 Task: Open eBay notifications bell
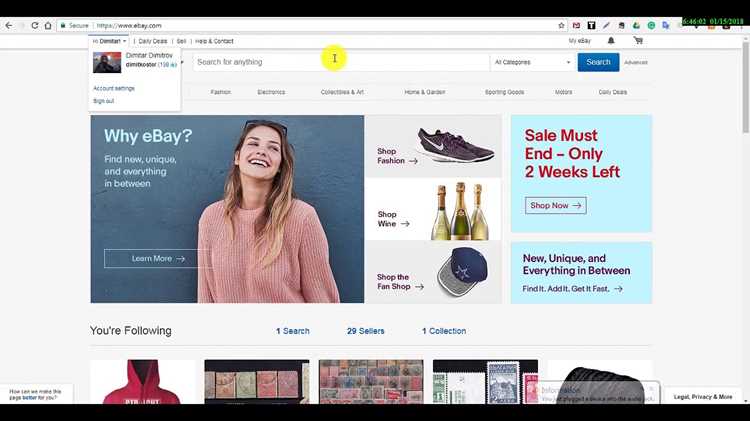tap(611, 41)
